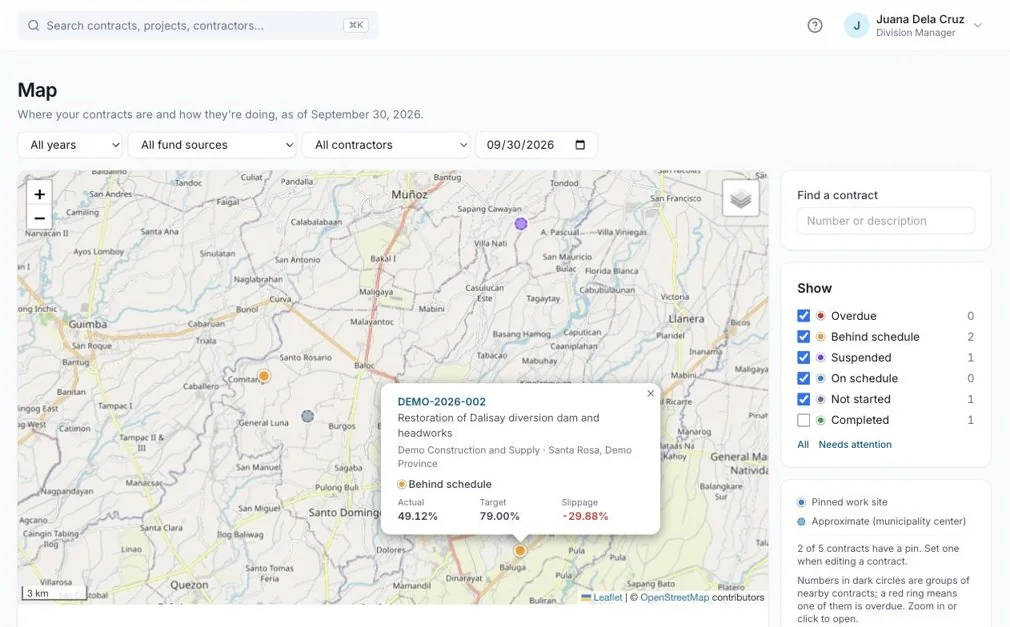Click the Needs attention link

(x=855, y=445)
